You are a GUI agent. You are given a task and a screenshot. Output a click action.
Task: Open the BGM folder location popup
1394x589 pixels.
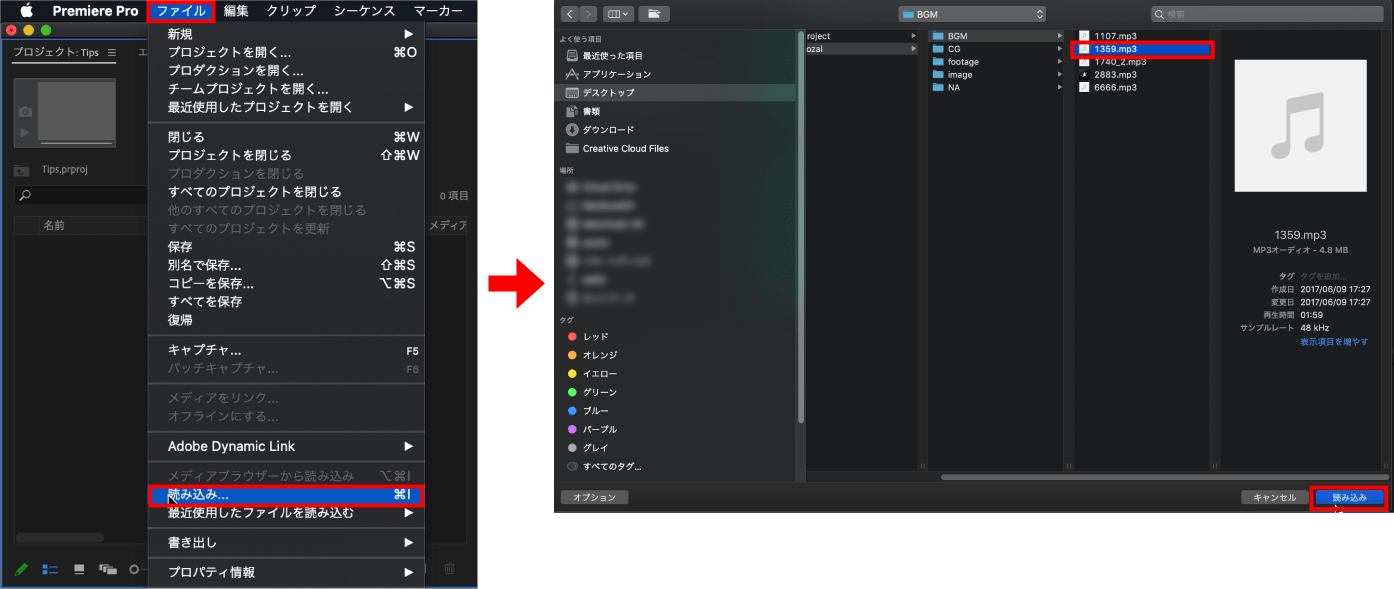click(972, 14)
